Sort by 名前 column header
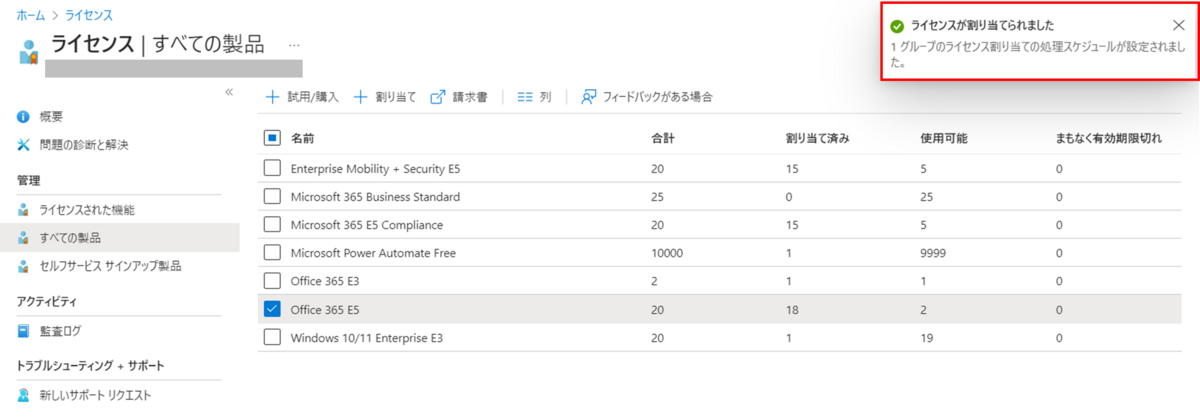This screenshot has height=419, width=1200. click(x=302, y=138)
